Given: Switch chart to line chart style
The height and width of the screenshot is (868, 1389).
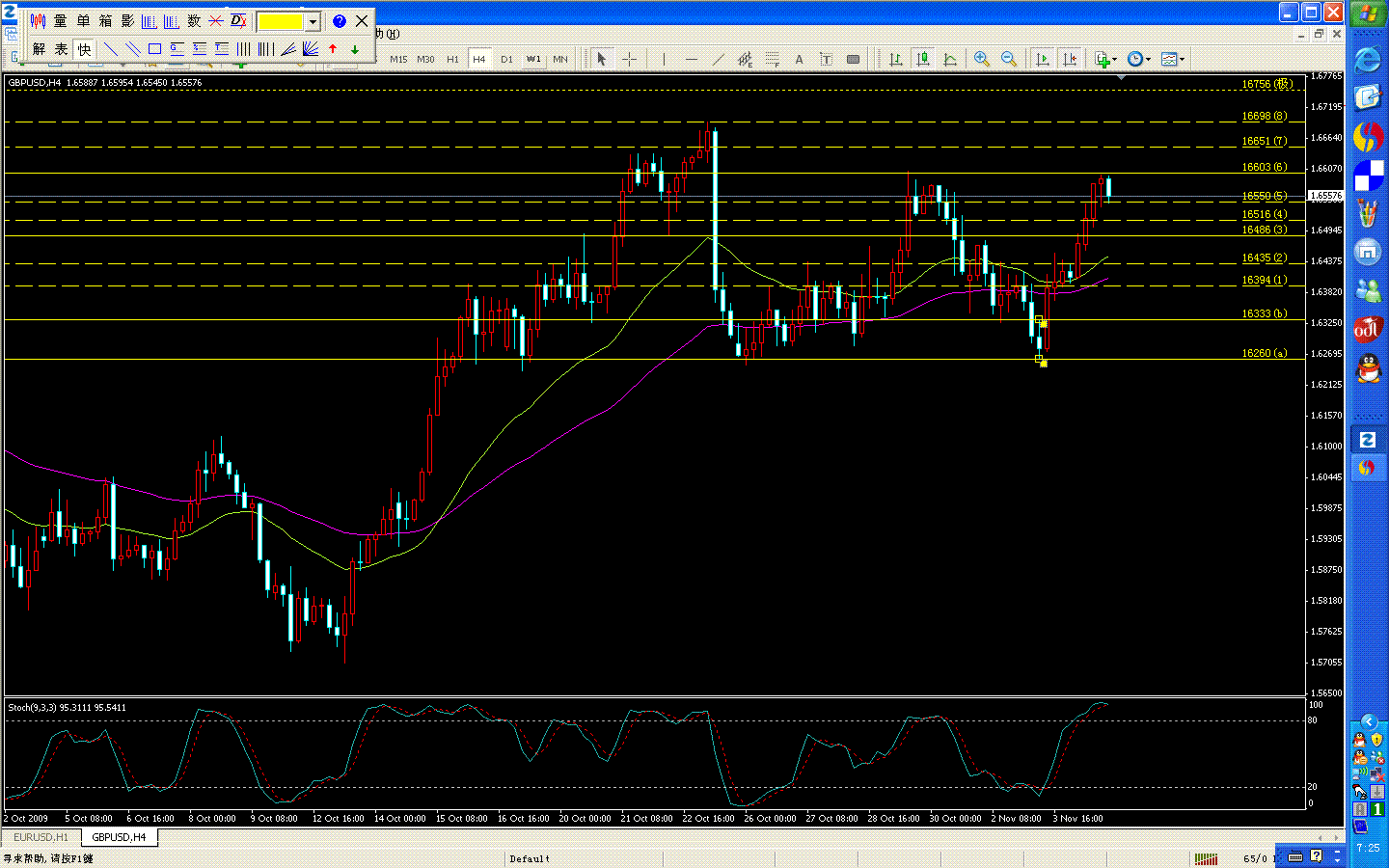Looking at the screenshot, I should coord(950,59).
